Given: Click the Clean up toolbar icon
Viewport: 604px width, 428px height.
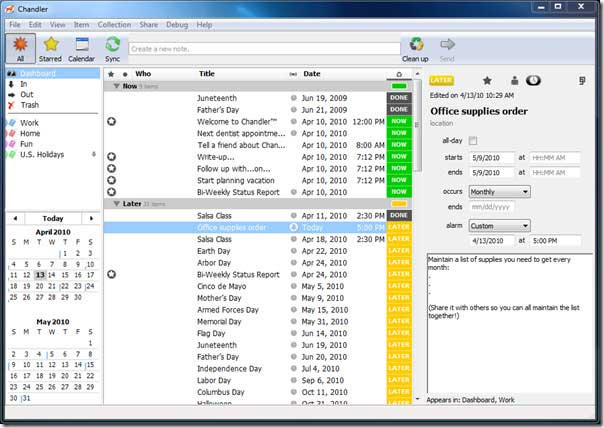Looking at the screenshot, I should pyautogui.click(x=415, y=49).
